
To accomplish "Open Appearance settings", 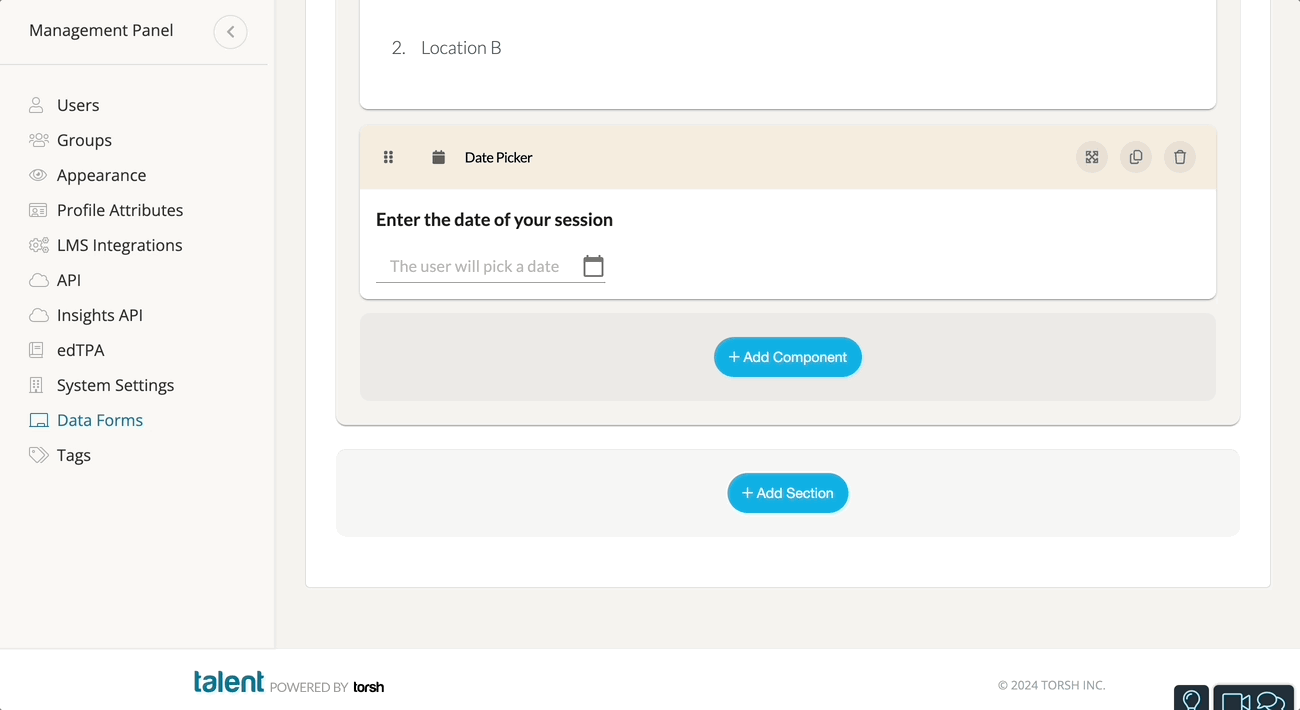I will (x=101, y=175).
